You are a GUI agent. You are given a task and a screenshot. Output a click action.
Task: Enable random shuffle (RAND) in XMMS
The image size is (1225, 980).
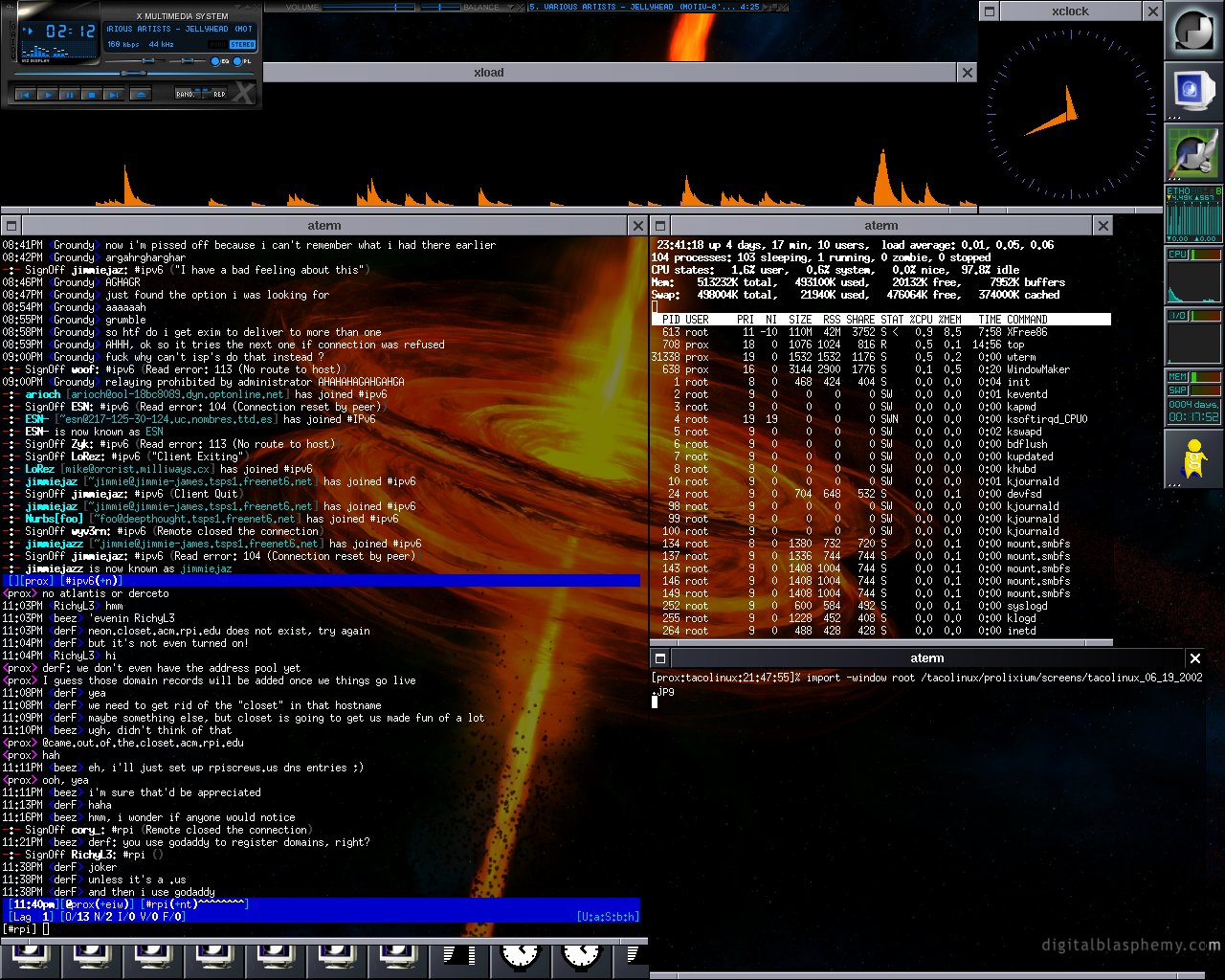pos(186,94)
